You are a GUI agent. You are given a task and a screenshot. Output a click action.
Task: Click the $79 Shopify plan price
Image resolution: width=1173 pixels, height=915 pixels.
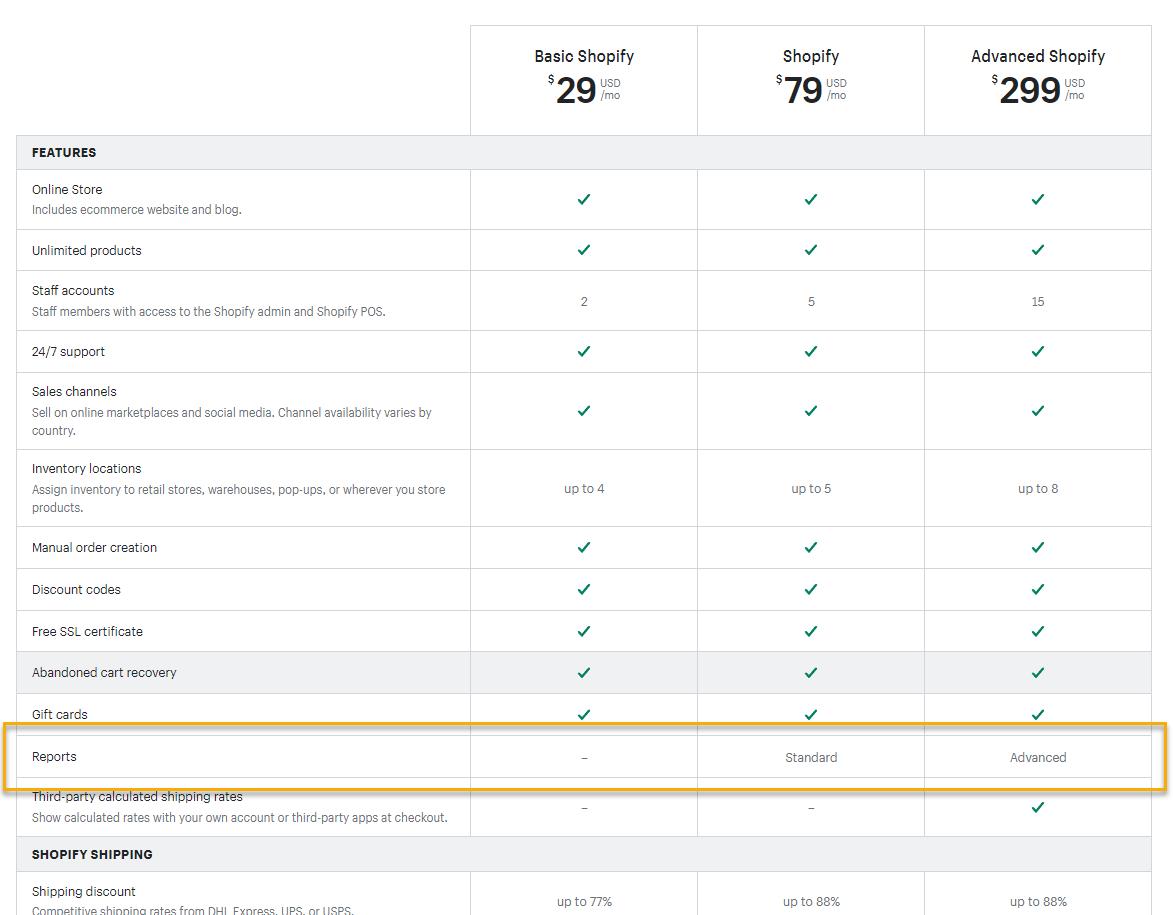(803, 91)
